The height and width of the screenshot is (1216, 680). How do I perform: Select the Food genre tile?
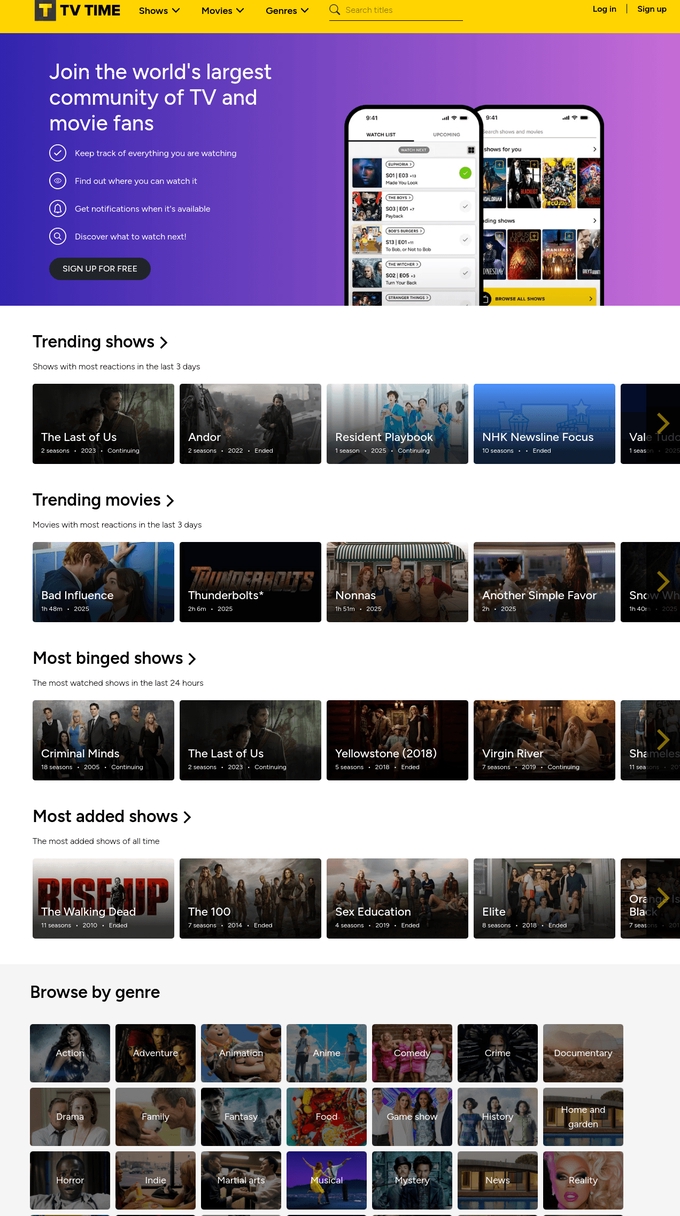(x=326, y=1117)
